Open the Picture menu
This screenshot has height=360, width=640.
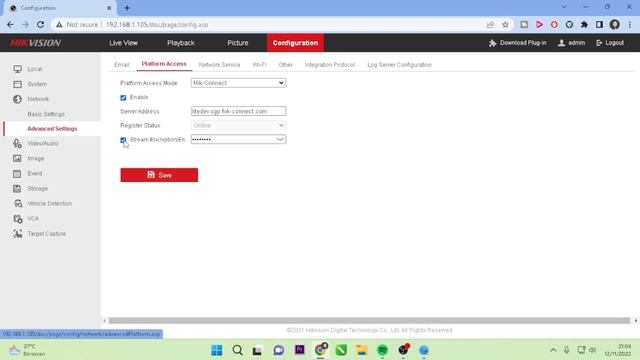[x=238, y=43]
